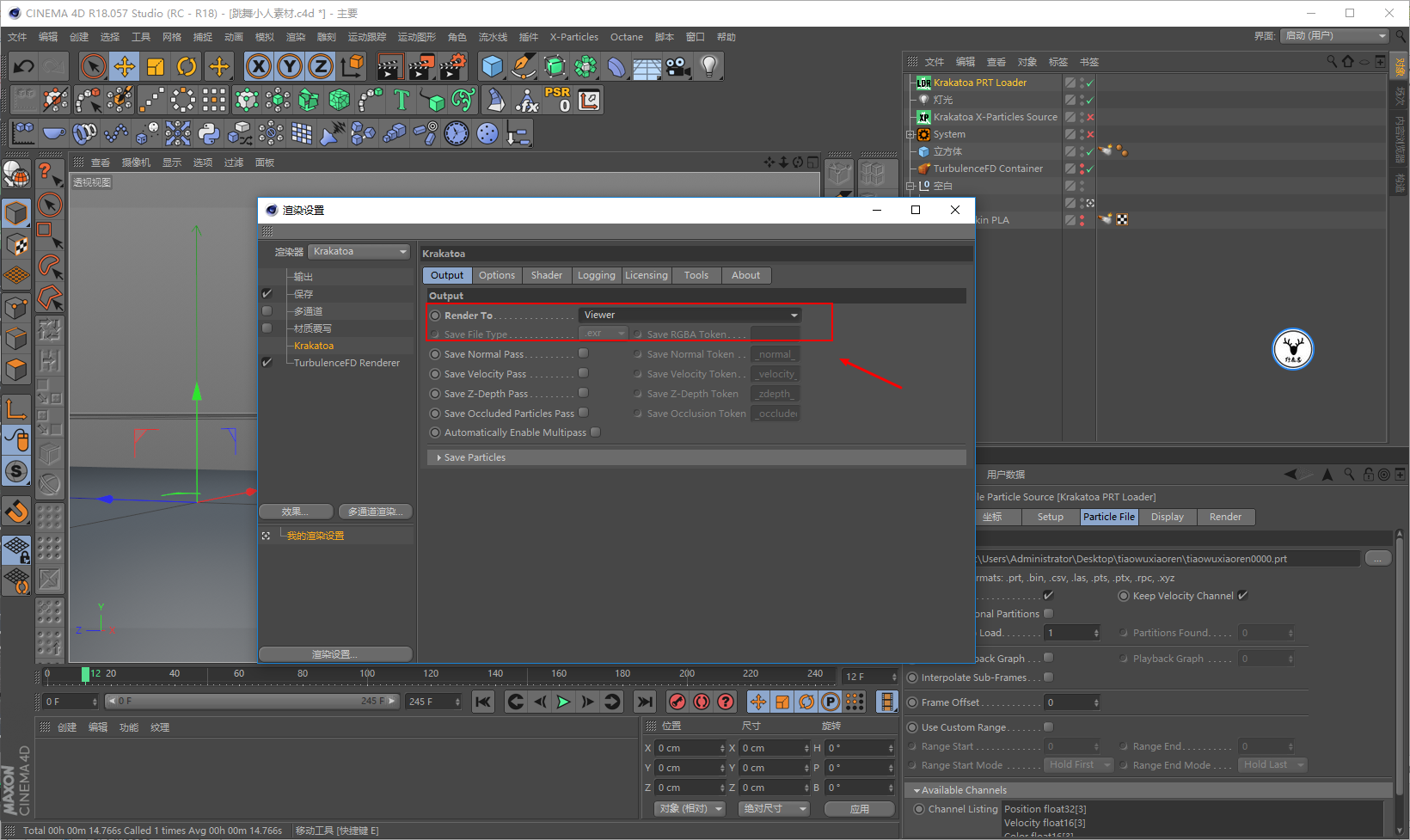Click the 应用 apply button
The width and height of the screenshot is (1410, 840).
tap(860, 808)
